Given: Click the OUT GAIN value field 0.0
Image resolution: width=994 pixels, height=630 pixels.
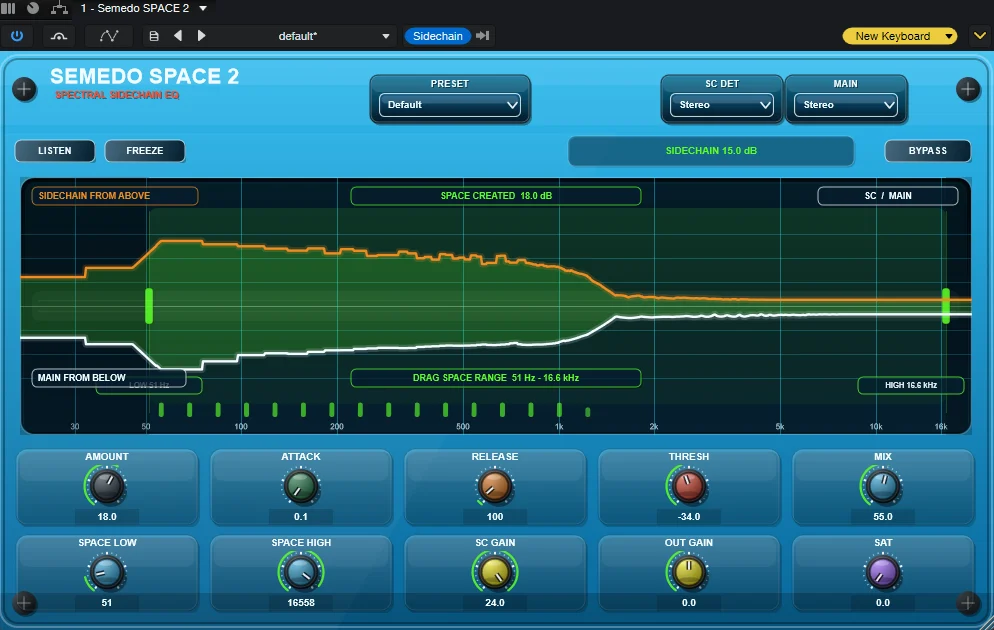Looking at the screenshot, I should click(688, 603).
